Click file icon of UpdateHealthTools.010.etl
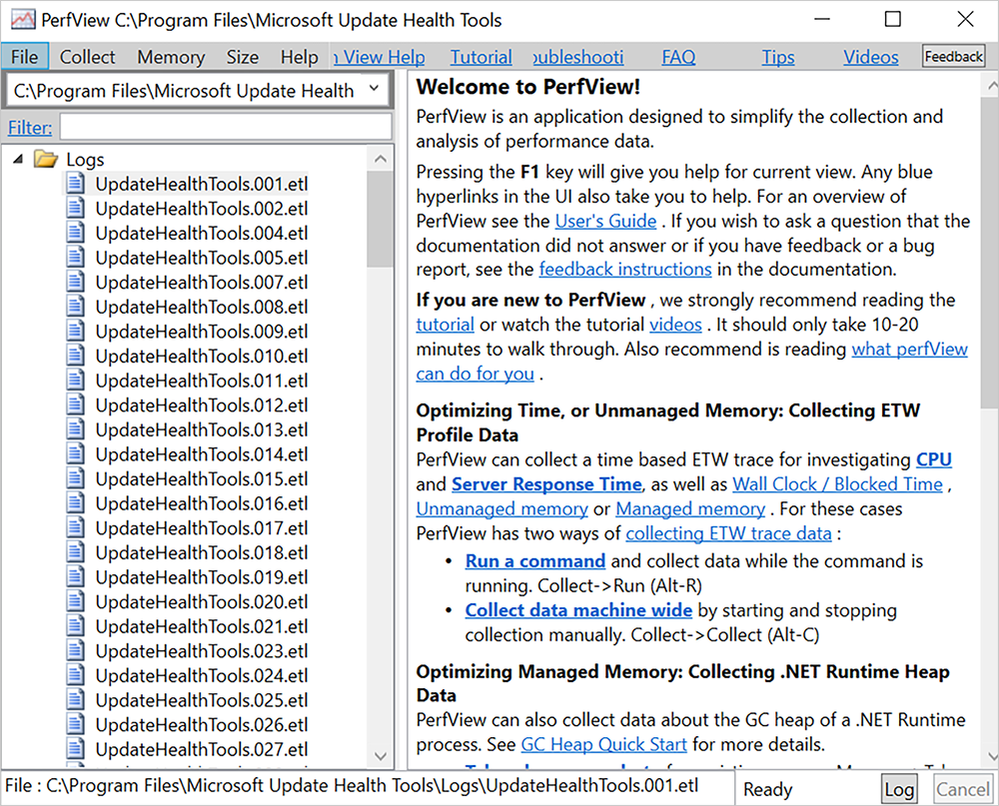999x806 pixels. [76, 356]
